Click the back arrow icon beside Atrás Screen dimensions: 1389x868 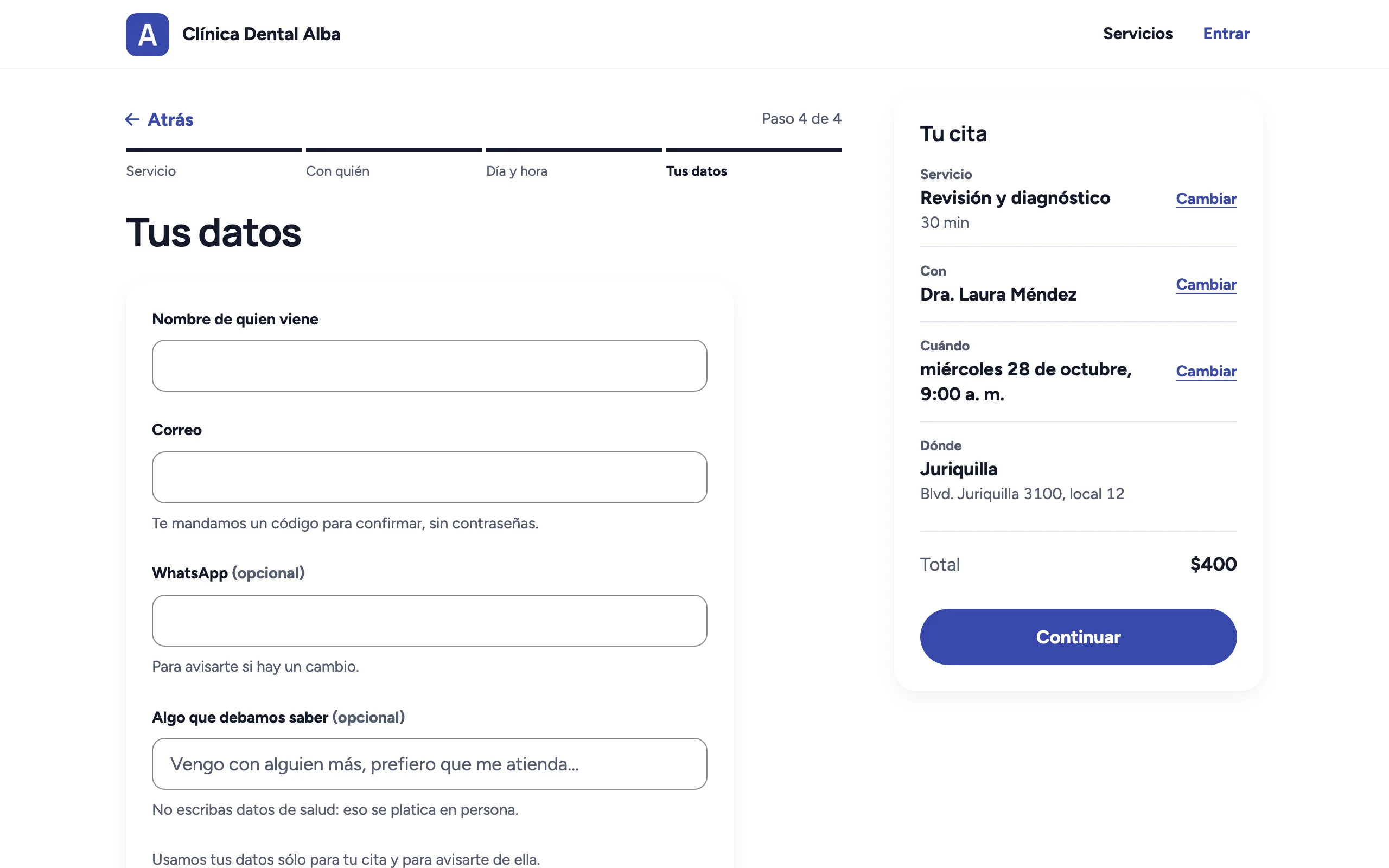(x=132, y=119)
